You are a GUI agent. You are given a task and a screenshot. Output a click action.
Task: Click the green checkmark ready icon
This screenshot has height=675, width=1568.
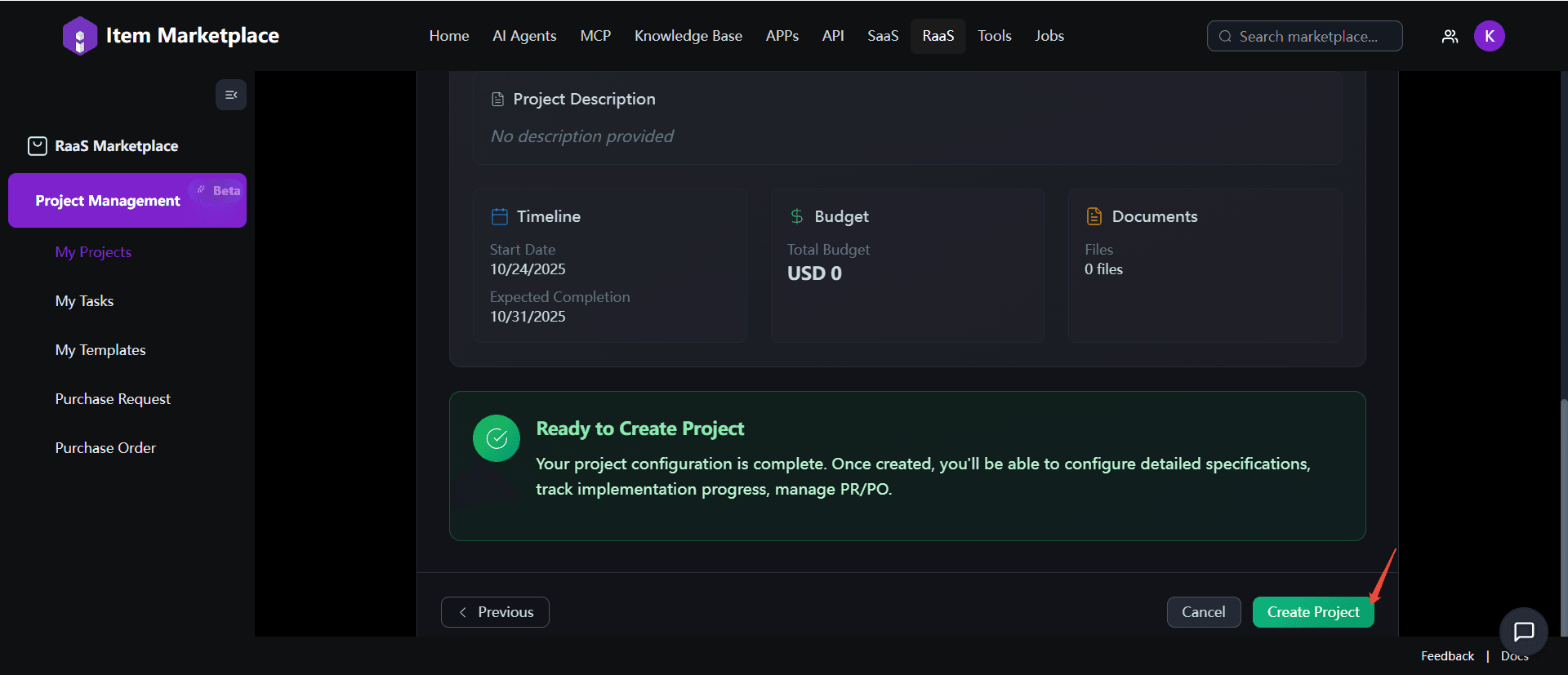pos(497,438)
